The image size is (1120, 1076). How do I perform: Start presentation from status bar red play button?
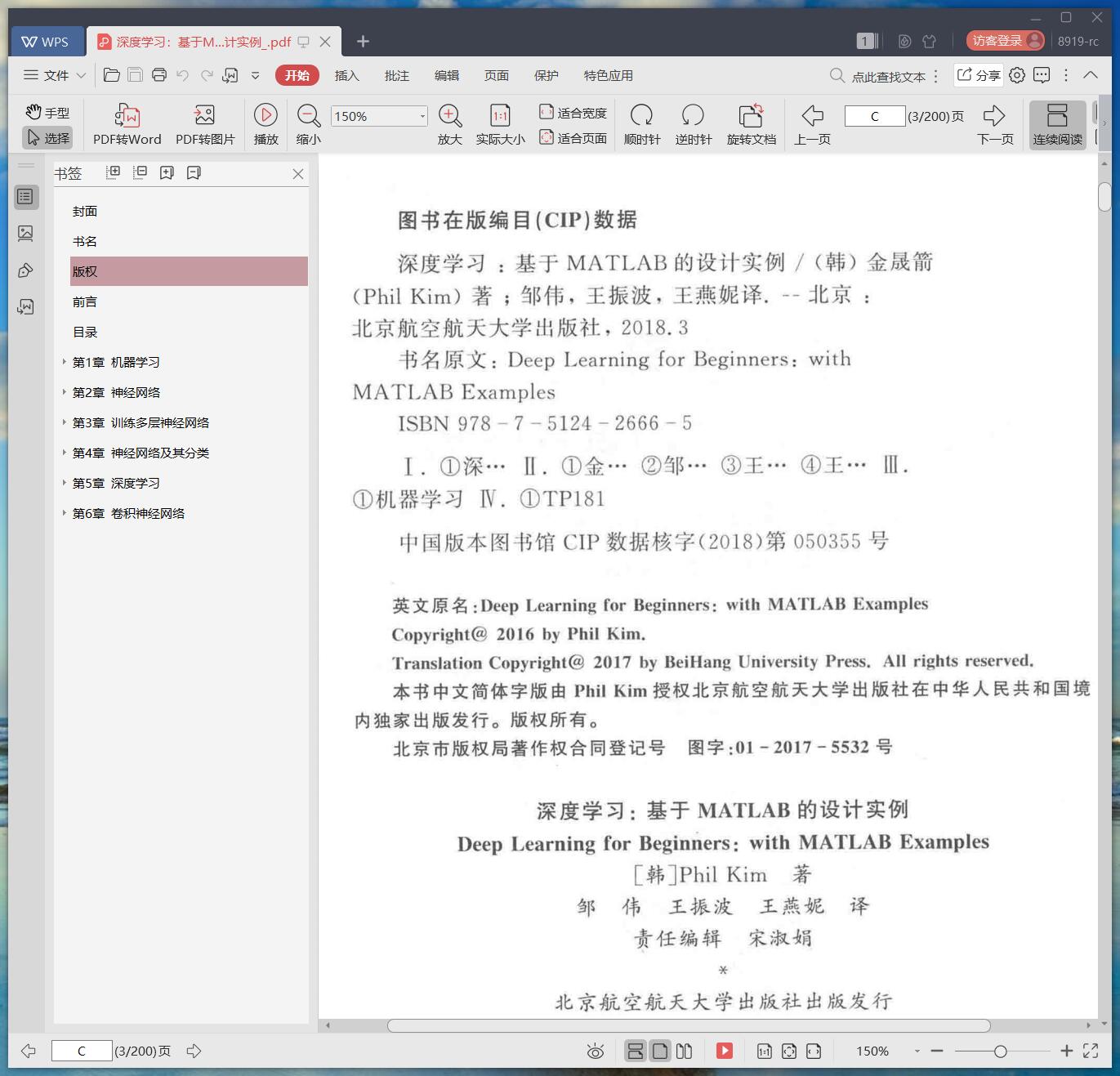(x=725, y=1051)
